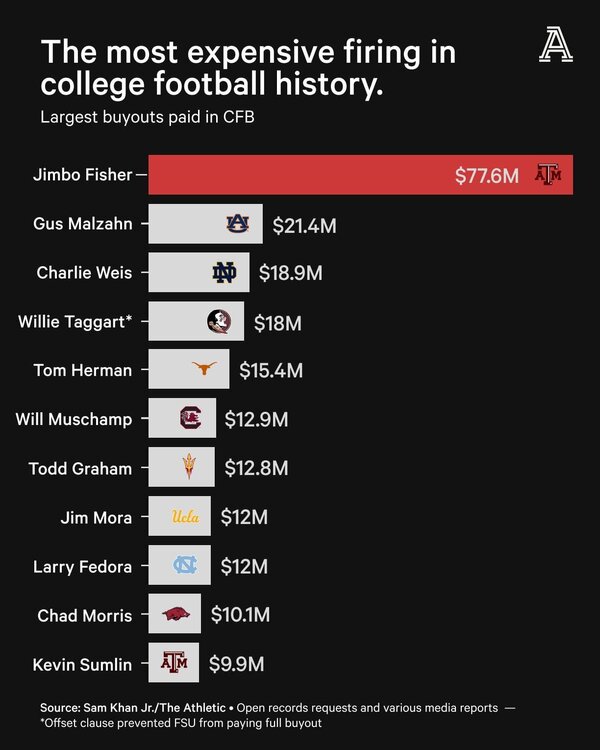
Task: Click the Willie Taggart* name label
Action: (x=75, y=322)
